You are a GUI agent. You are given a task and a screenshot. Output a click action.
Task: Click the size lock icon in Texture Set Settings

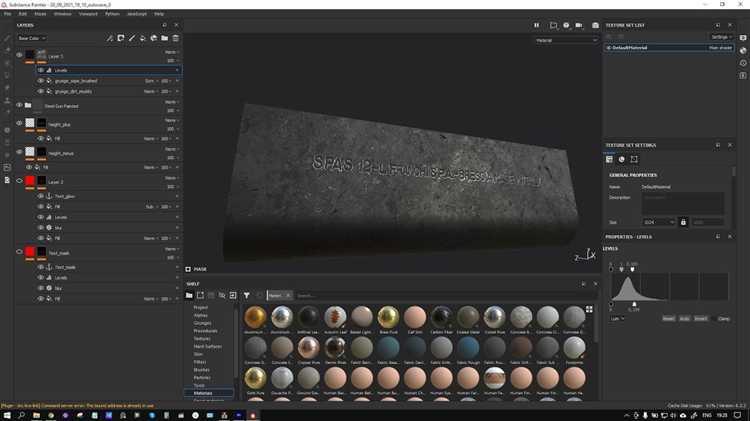click(x=684, y=222)
